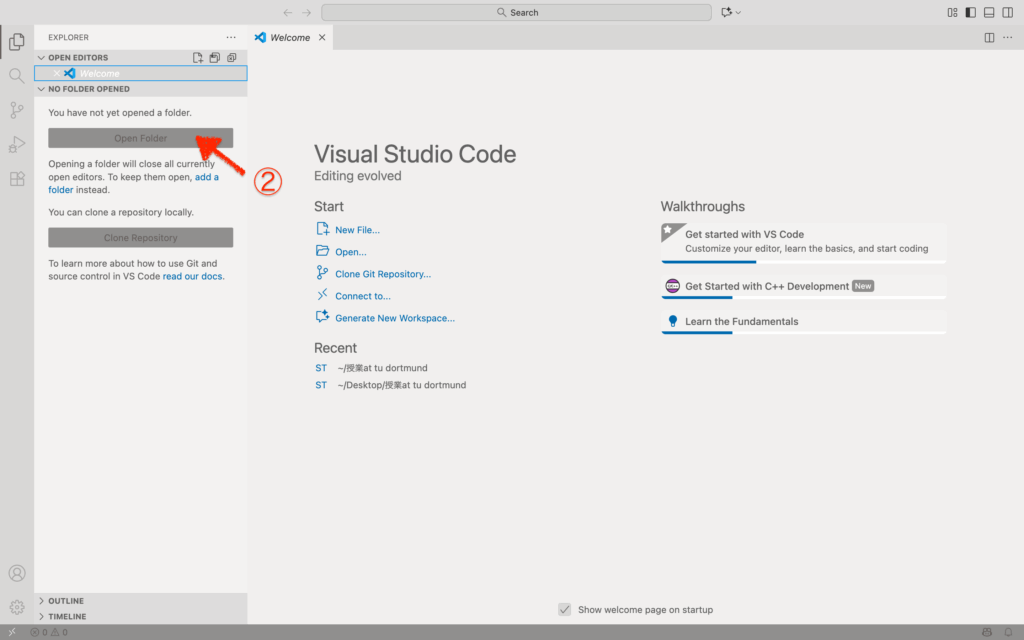
Task: Open the Run and Debug view
Action: coord(16,144)
